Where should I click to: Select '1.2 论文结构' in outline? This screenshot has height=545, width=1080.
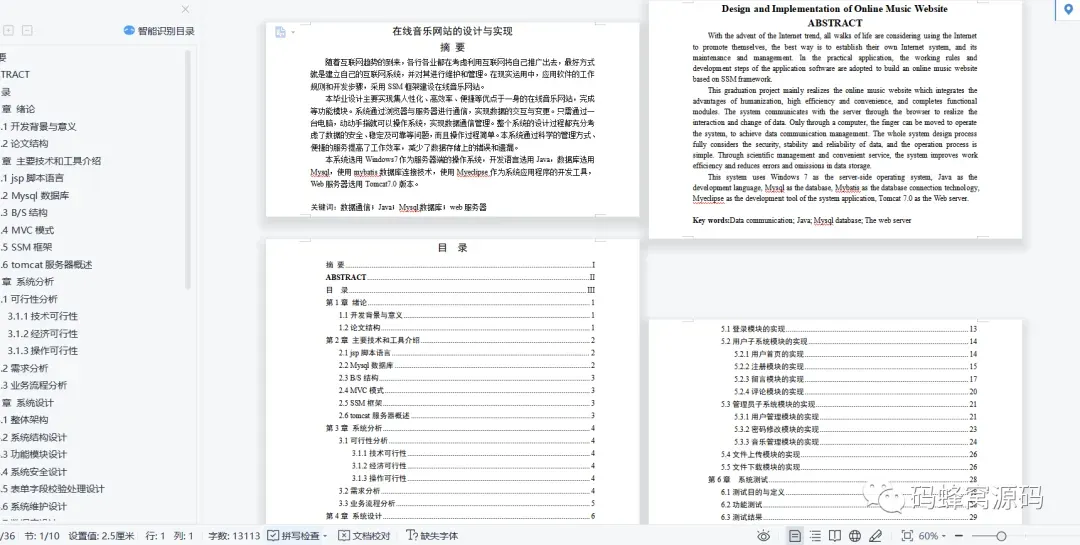[x=24, y=143]
